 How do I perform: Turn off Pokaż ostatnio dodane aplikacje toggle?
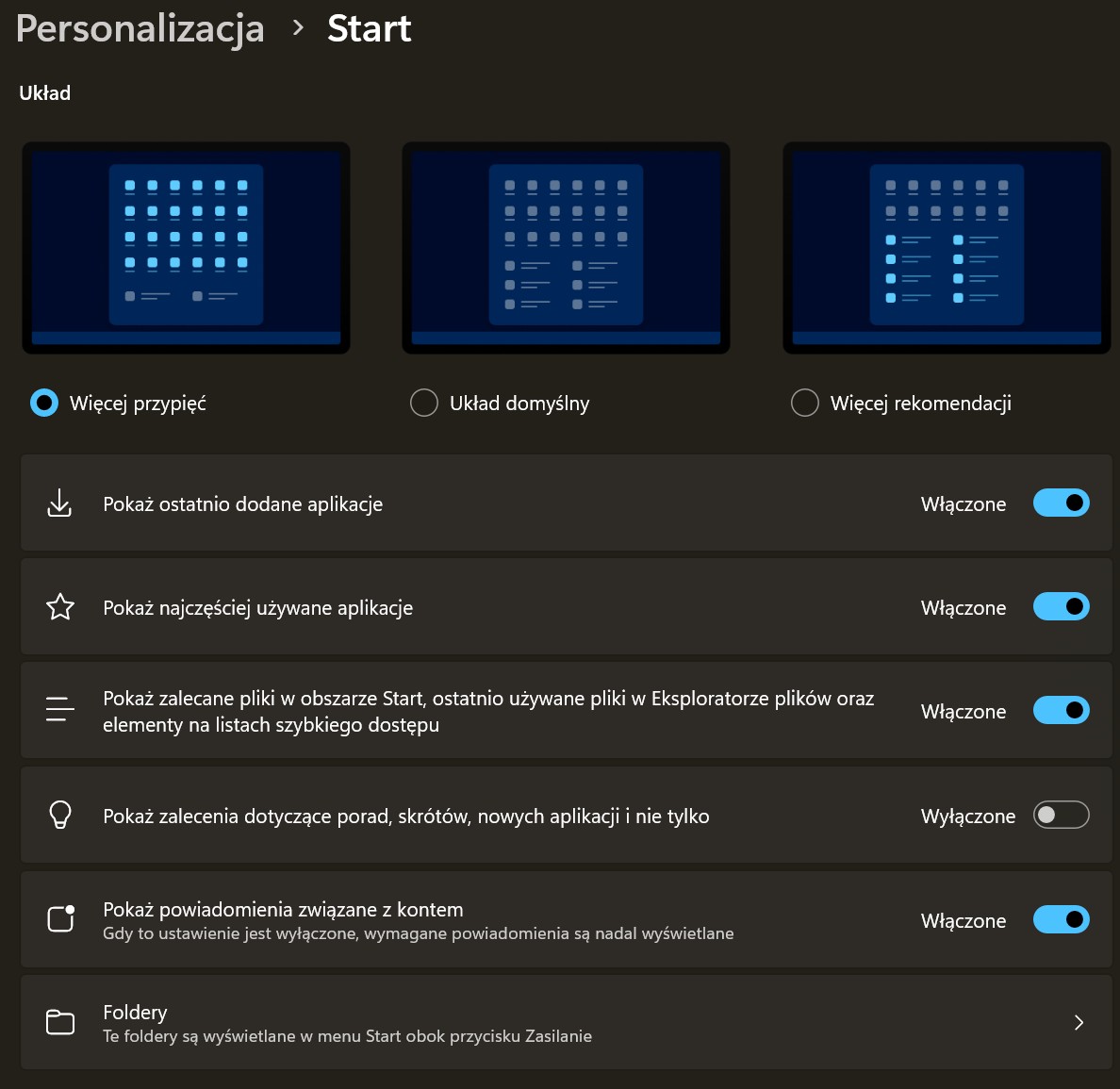point(1061,503)
